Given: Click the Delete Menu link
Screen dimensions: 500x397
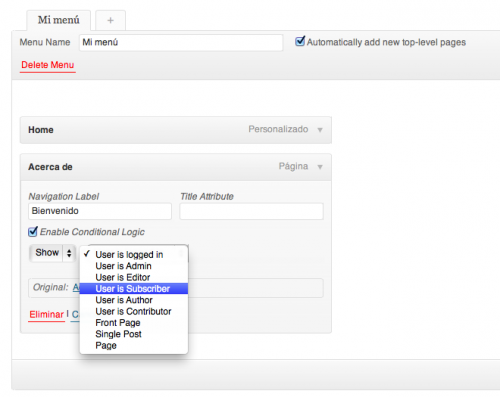Looking at the screenshot, I should [48, 65].
